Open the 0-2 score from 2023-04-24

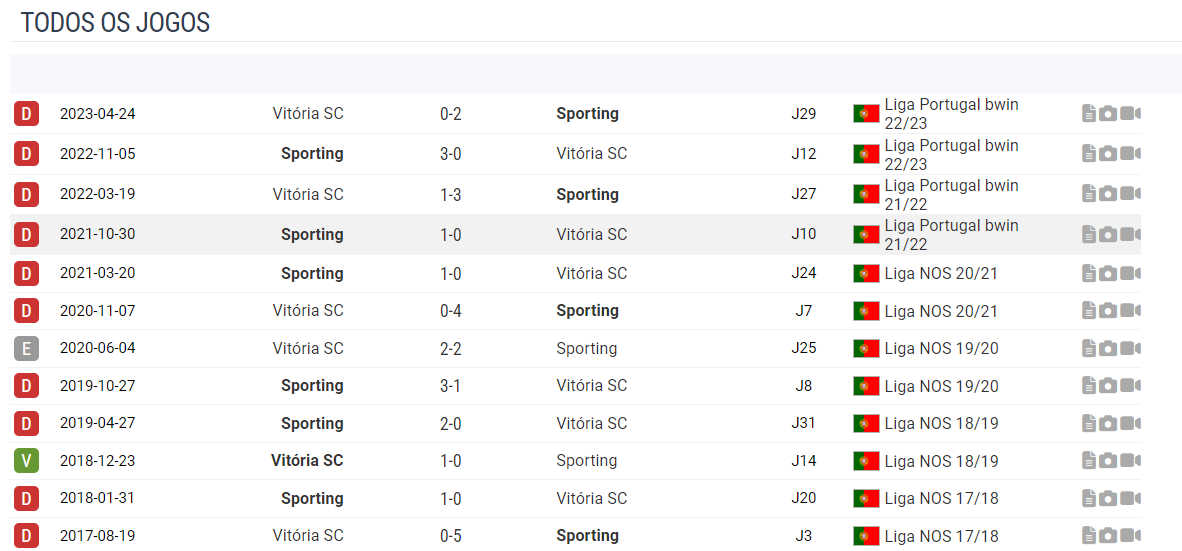[x=451, y=115]
